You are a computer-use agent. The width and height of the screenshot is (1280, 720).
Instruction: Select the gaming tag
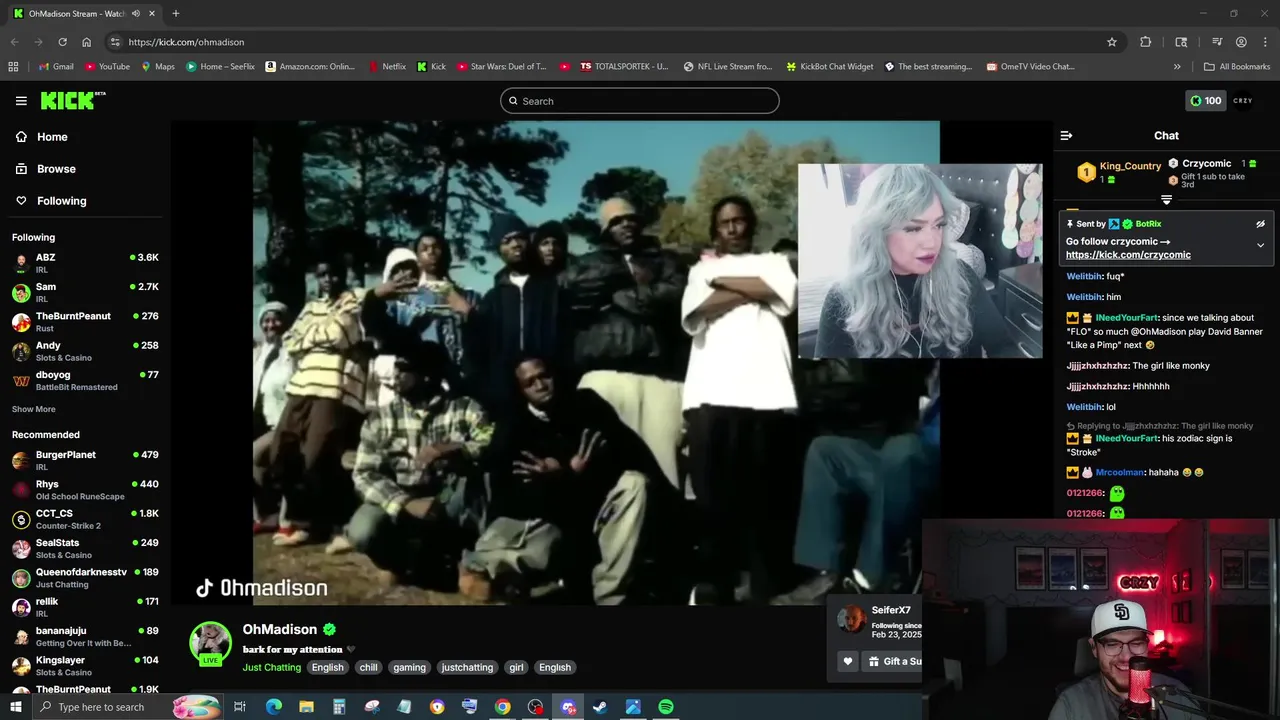409,667
